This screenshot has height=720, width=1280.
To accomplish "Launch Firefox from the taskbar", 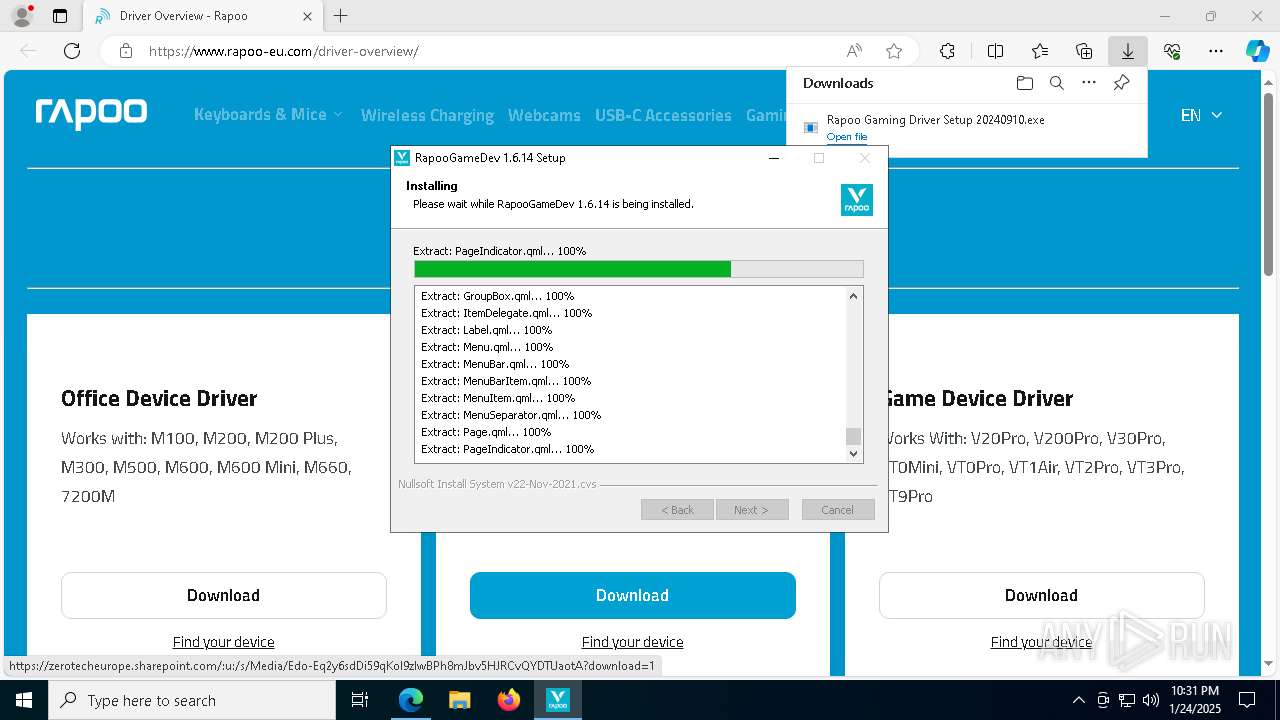I will pyautogui.click(x=508, y=700).
